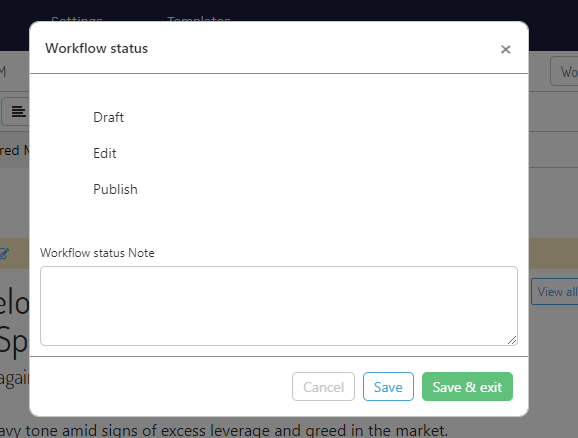Select the Edit workflow status
This screenshot has height=438, width=578.
point(105,153)
